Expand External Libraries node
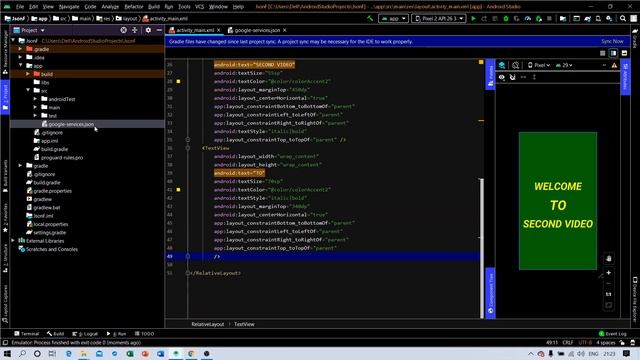The width and height of the screenshot is (640, 360). 13,241
